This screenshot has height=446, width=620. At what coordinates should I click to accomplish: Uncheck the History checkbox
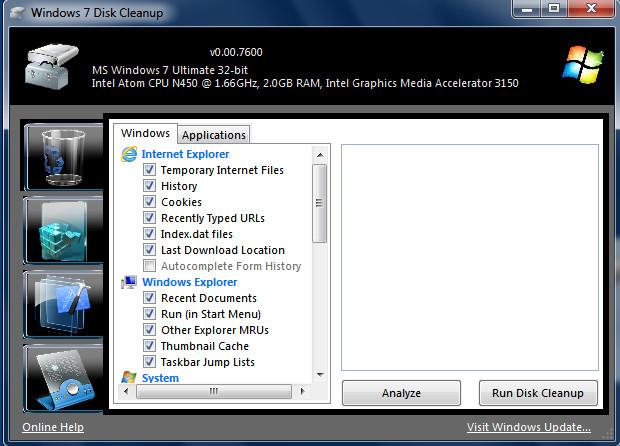point(149,185)
